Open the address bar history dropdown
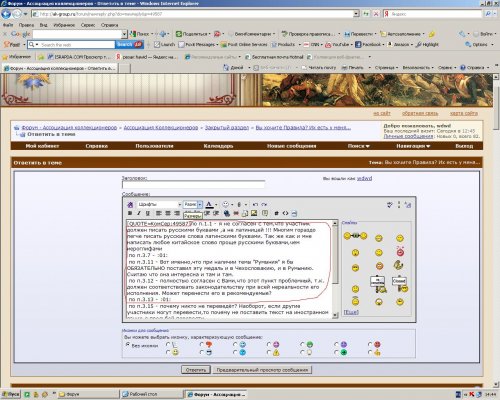 pos(356,14)
